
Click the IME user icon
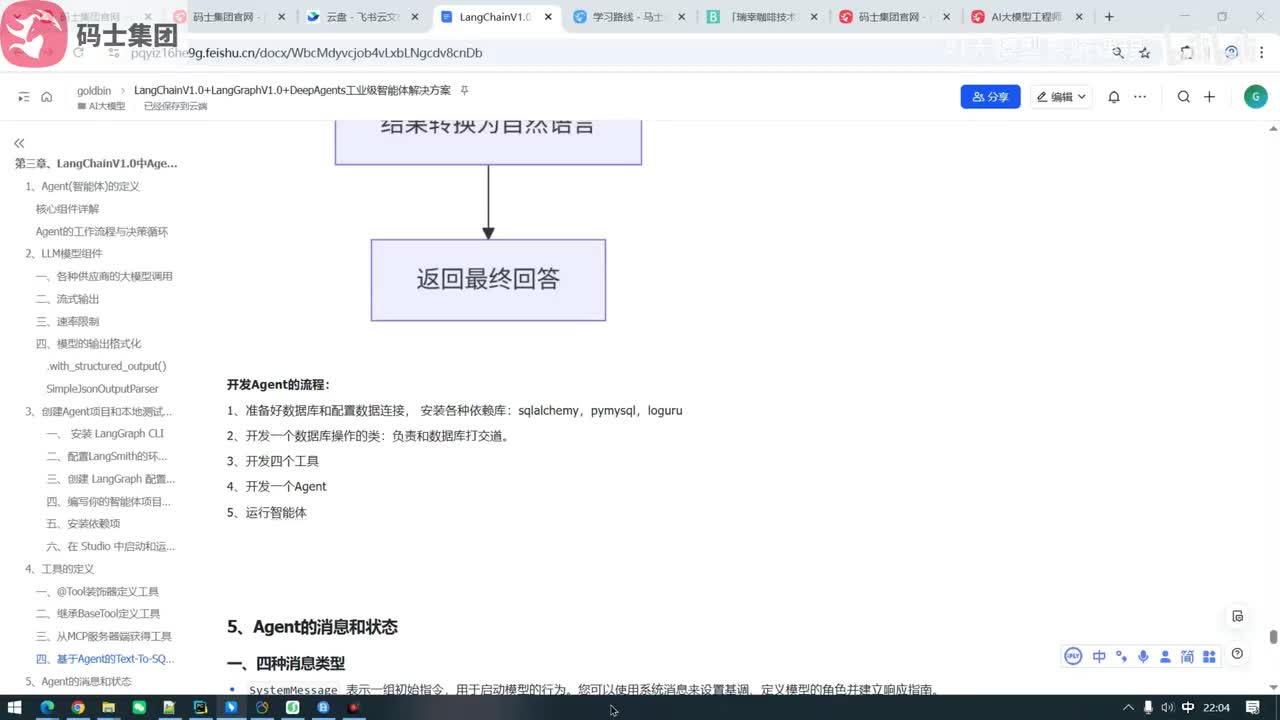[x=1165, y=656]
